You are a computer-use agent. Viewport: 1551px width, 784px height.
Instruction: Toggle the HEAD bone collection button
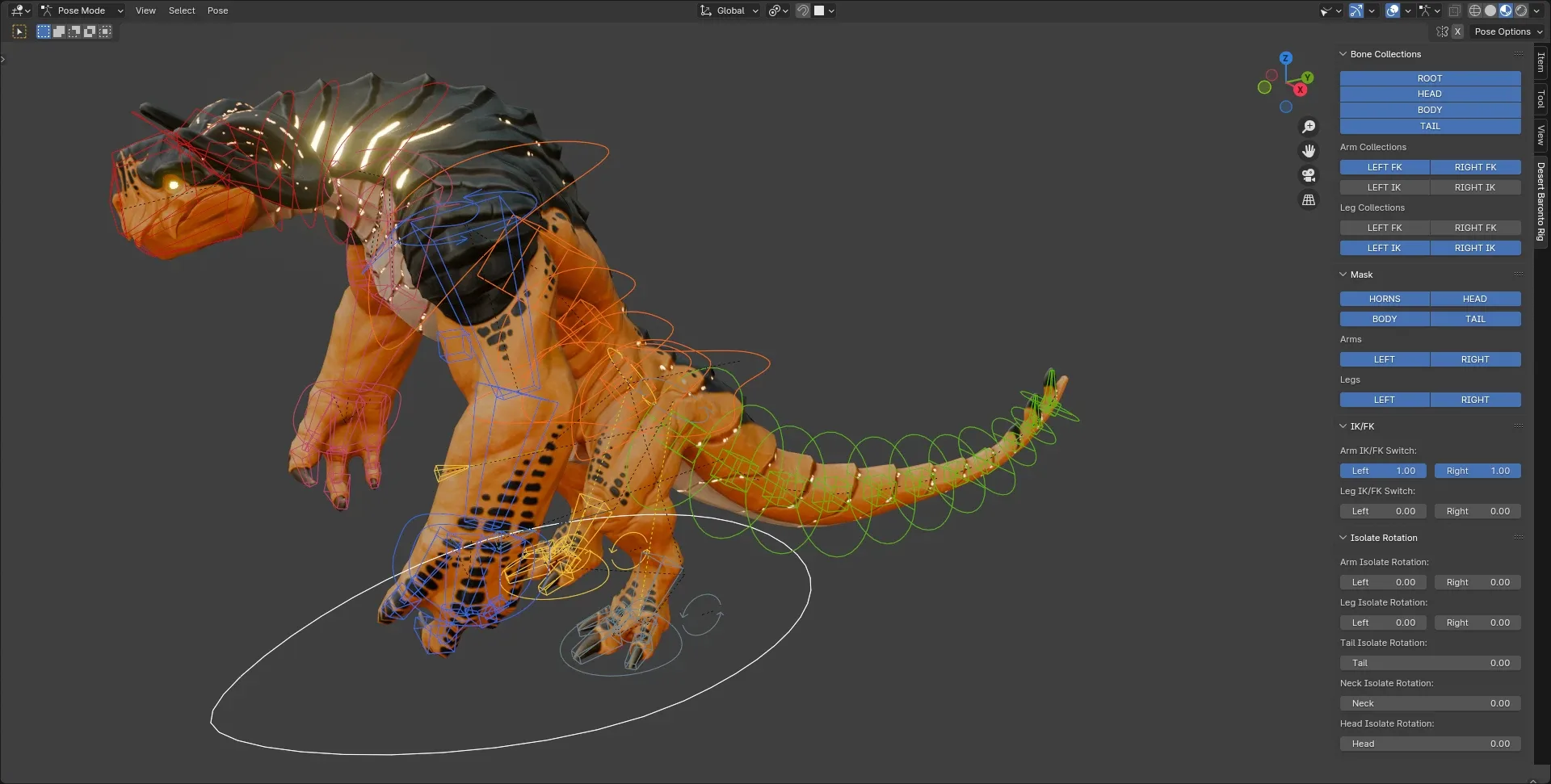click(x=1430, y=94)
